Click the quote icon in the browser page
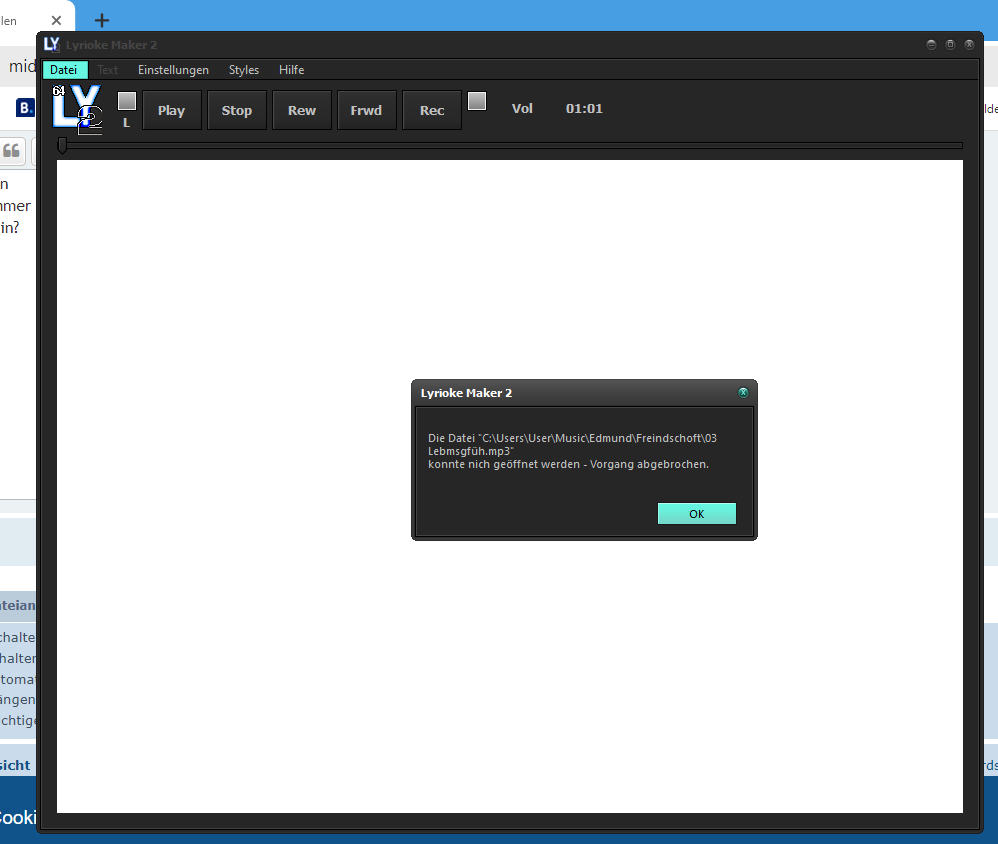 tap(11, 151)
